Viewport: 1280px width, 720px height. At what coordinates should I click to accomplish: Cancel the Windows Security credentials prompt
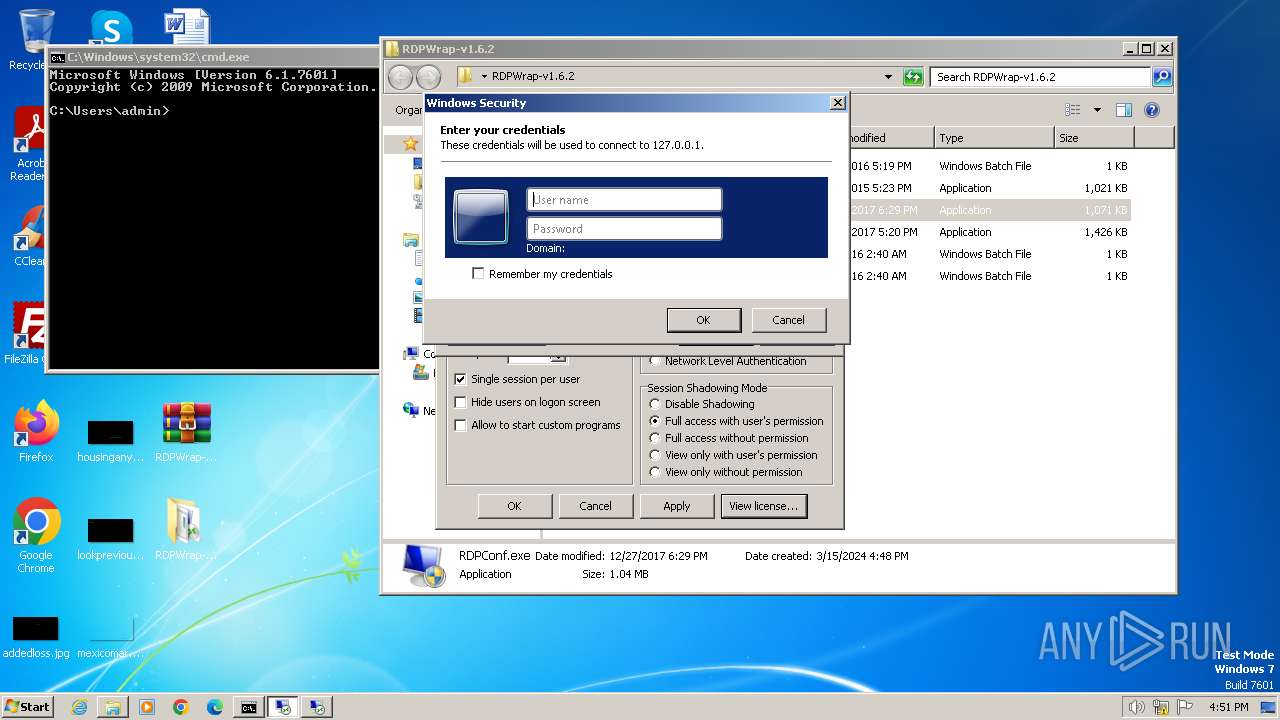pyautogui.click(x=788, y=320)
